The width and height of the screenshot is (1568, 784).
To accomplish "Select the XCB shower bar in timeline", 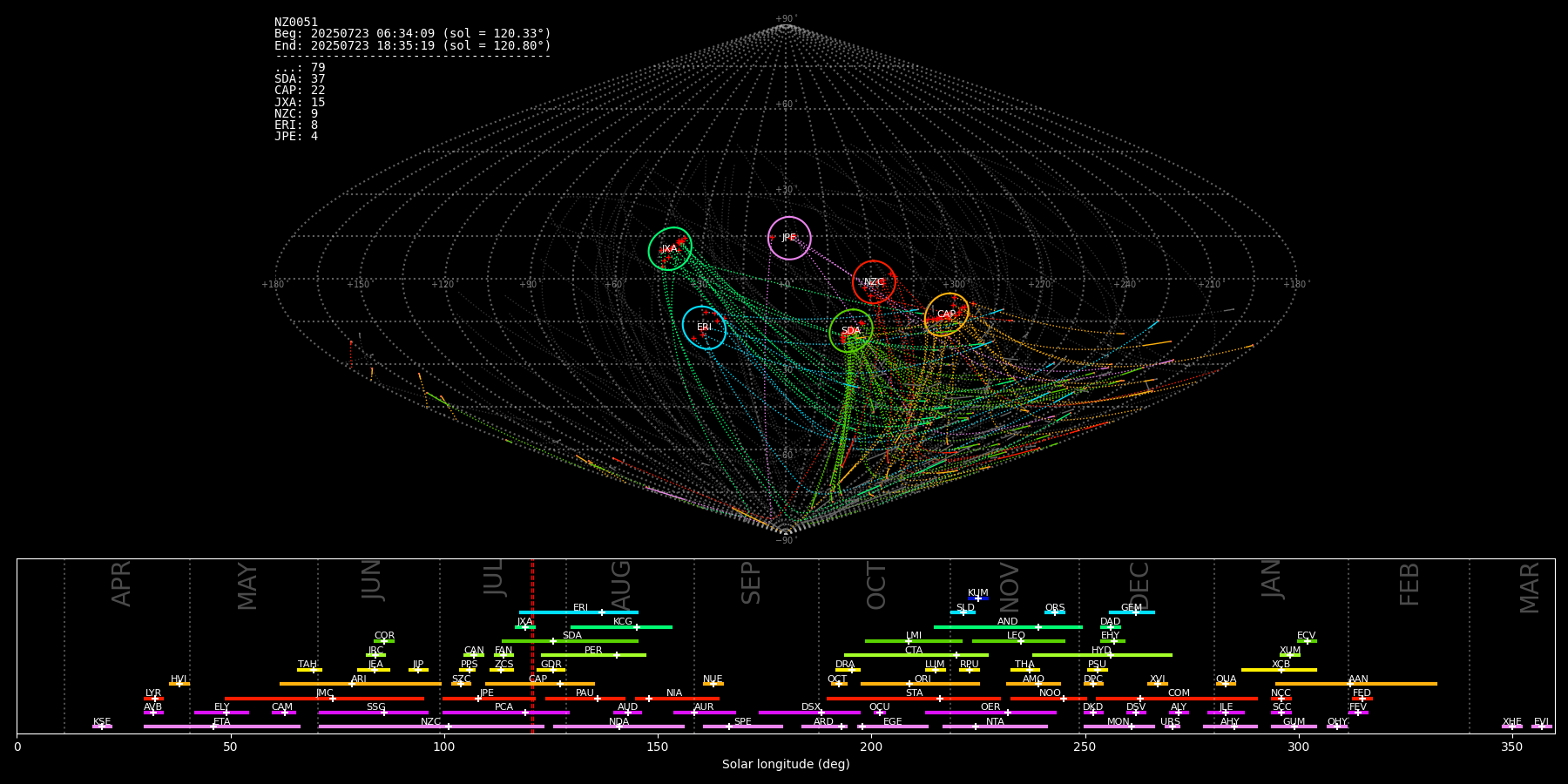I will 1279,670.
